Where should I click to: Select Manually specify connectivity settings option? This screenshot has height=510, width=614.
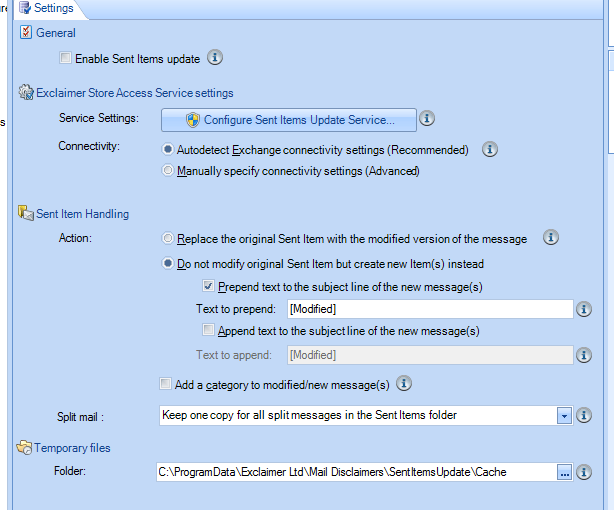click(168, 170)
